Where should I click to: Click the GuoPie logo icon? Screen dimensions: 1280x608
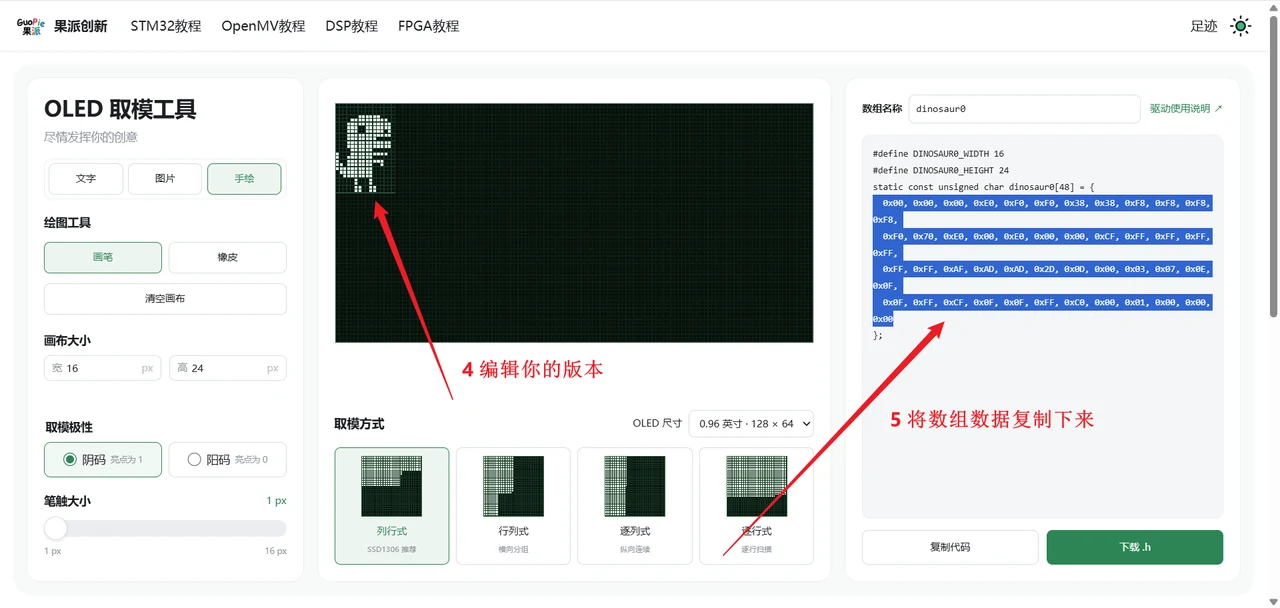[x=31, y=26]
